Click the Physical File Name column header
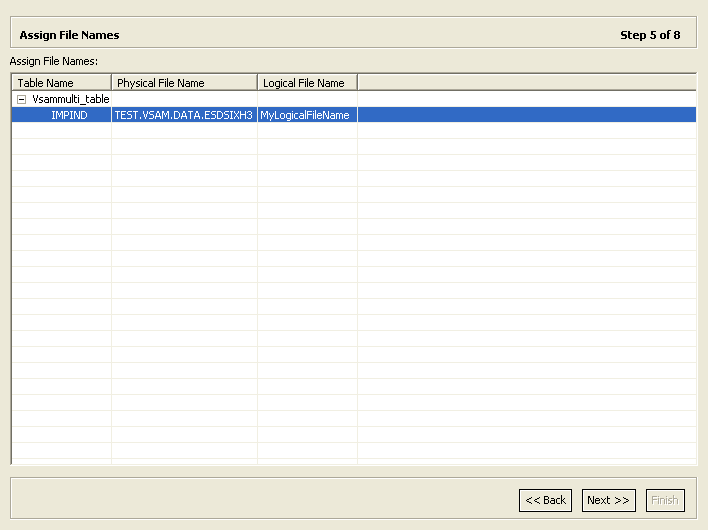The height and width of the screenshot is (530, 708). 184,83
